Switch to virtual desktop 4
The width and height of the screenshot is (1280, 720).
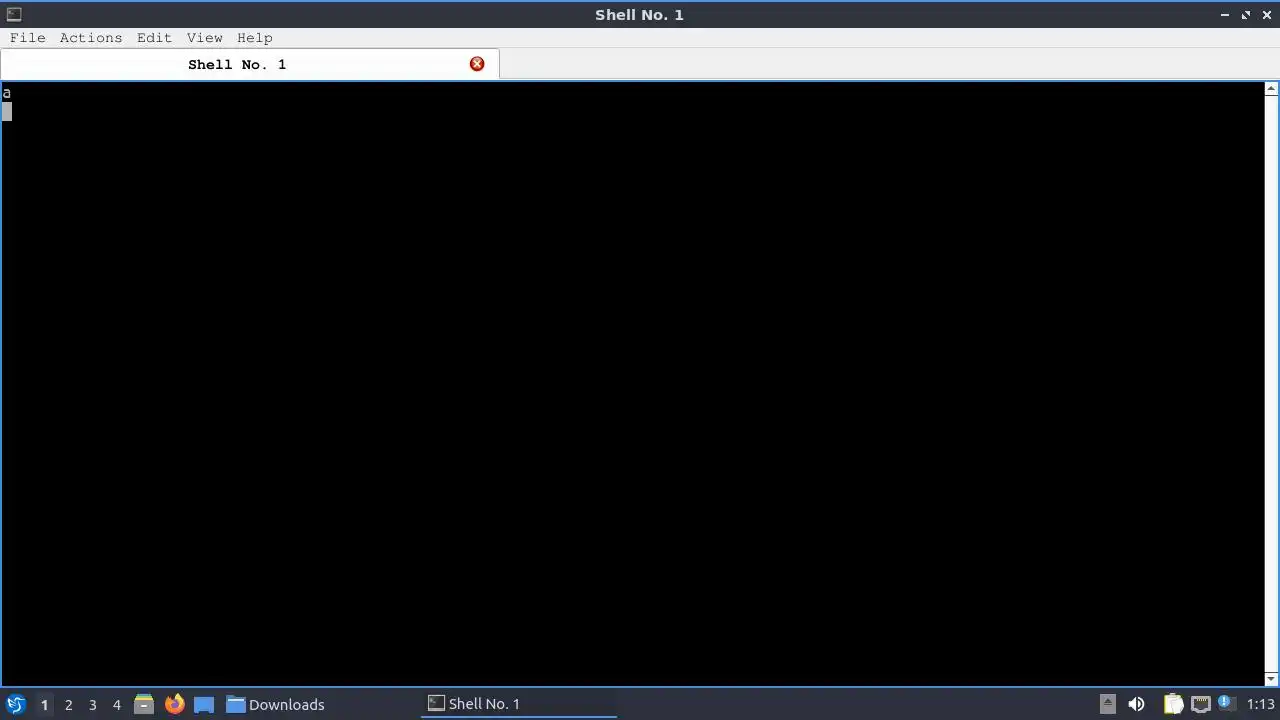(116, 704)
